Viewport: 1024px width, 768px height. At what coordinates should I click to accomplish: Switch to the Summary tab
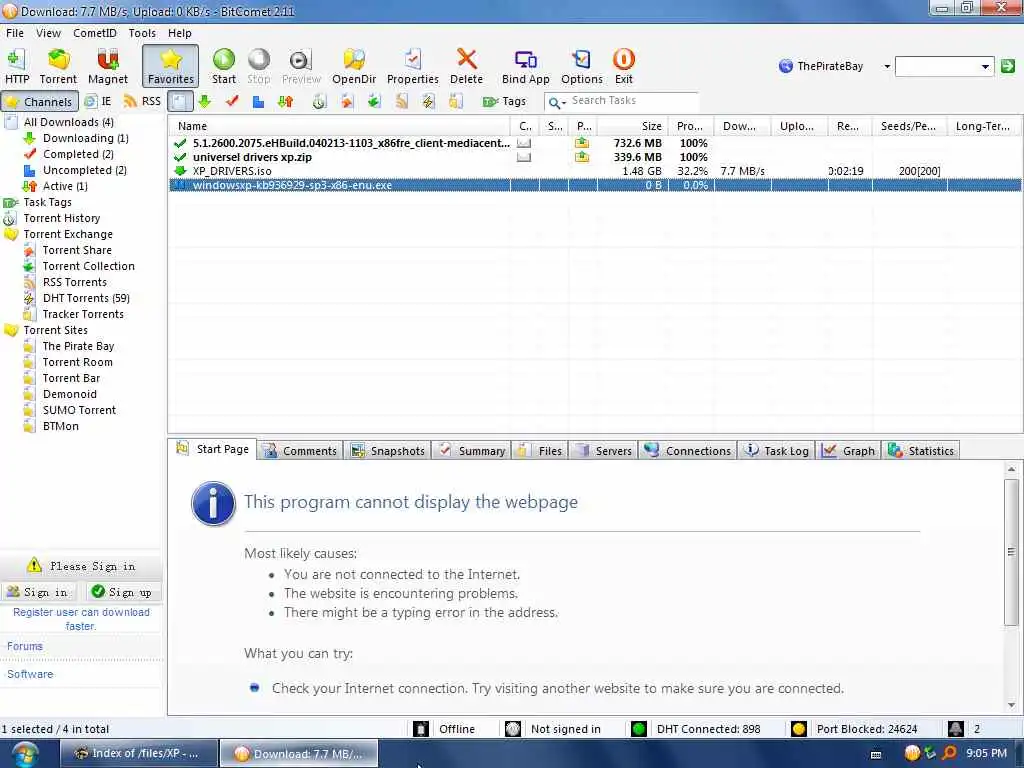[x=472, y=451]
